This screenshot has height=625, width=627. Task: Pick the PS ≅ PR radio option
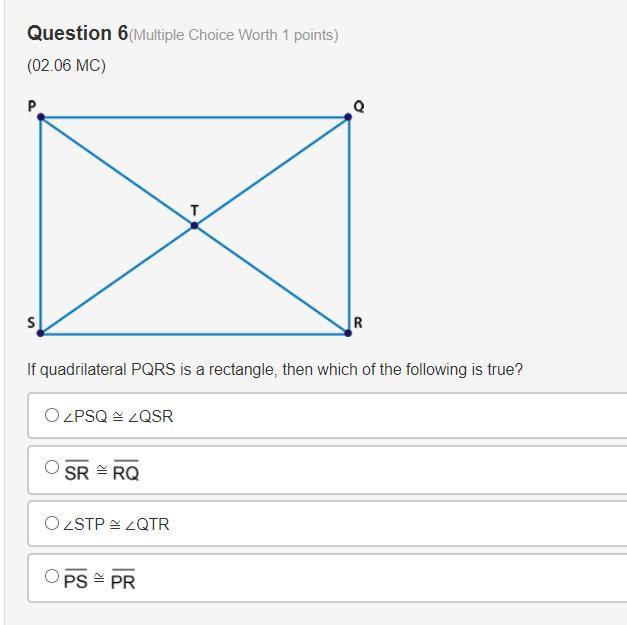(52, 575)
